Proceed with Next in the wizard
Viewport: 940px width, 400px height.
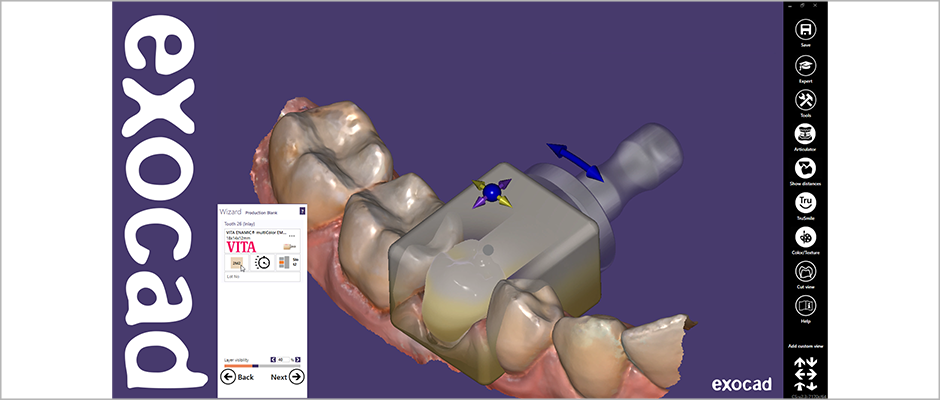288,377
